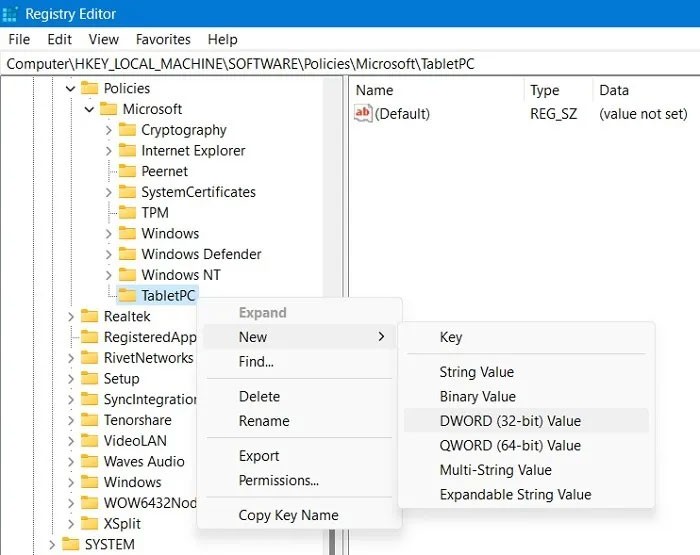Click the registry path address bar
700x555 pixels.
tap(350, 63)
